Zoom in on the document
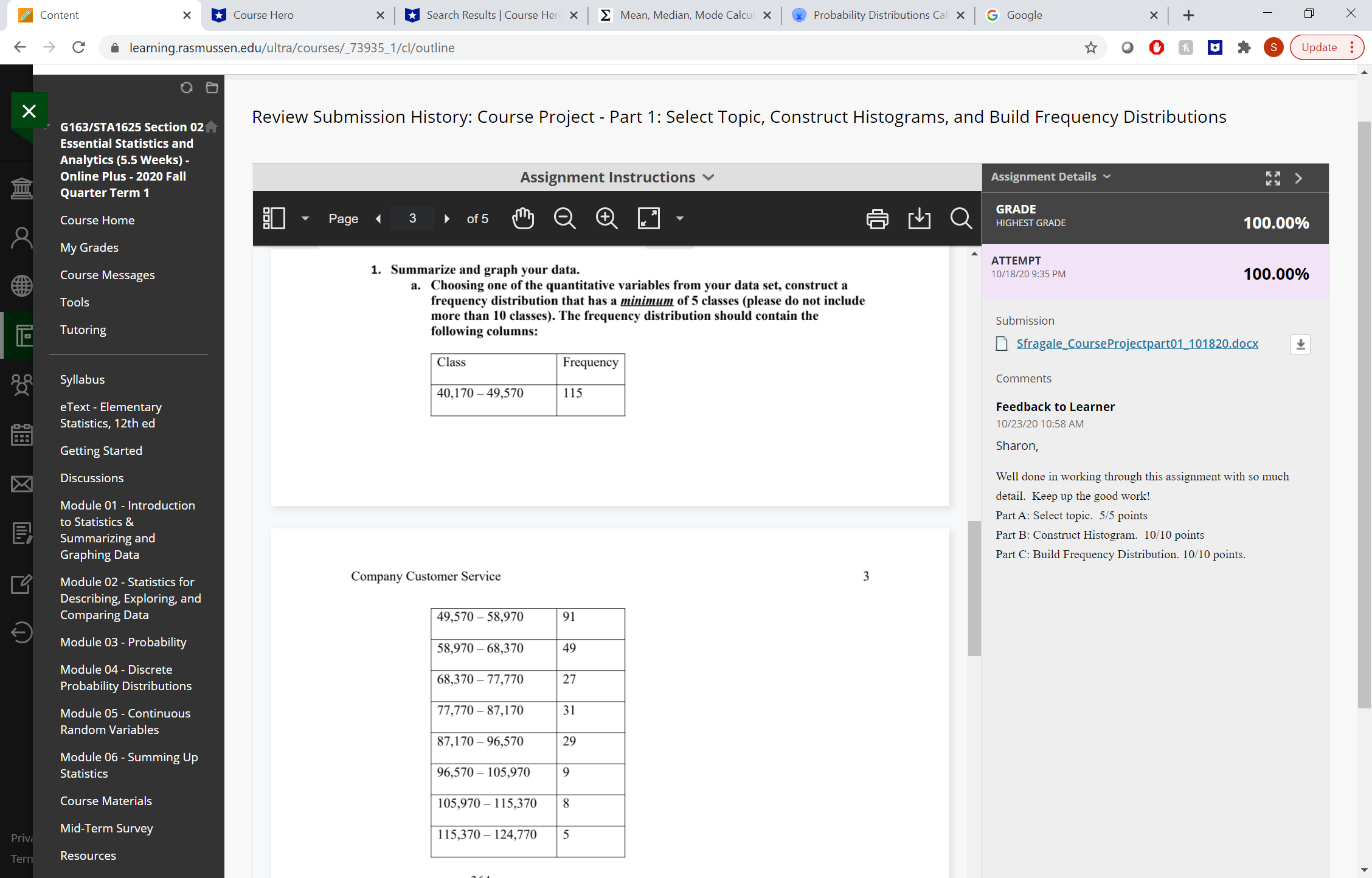Image resolution: width=1372 pixels, height=878 pixels. coord(606,218)
